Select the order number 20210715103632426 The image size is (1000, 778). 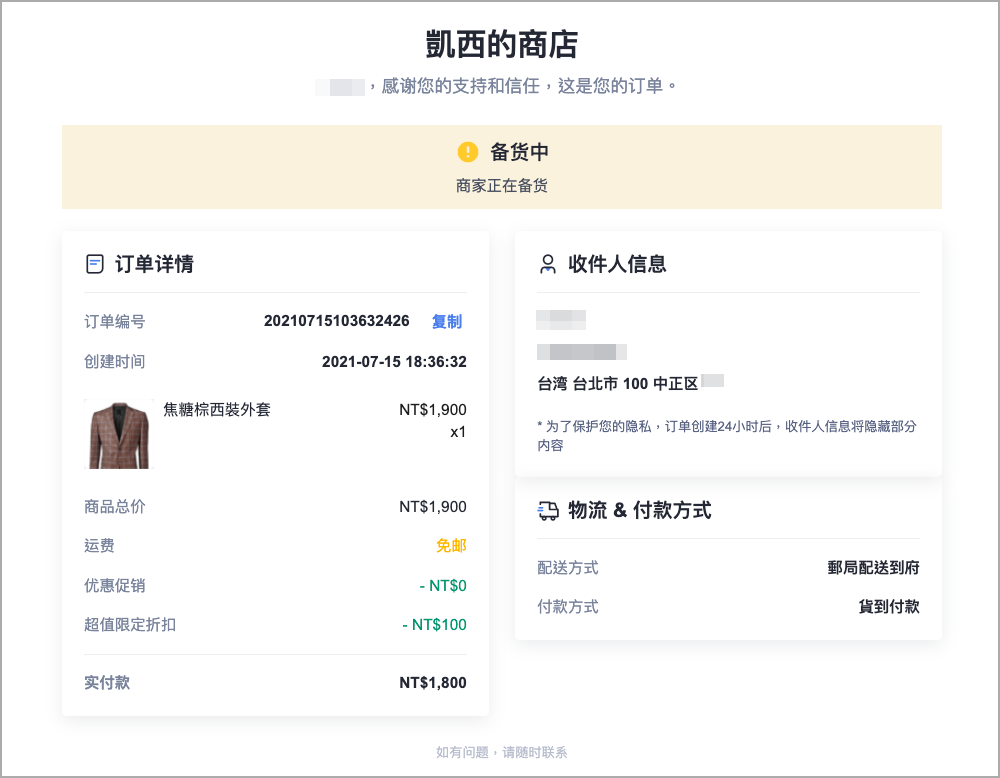coord(337,321)
